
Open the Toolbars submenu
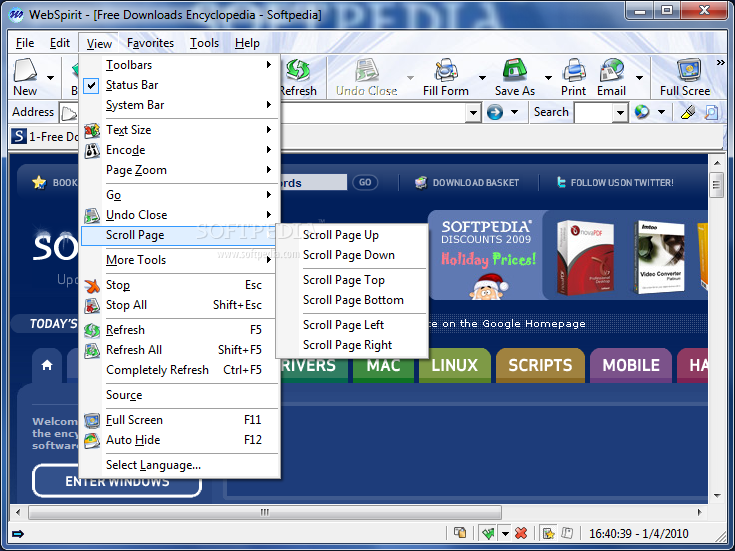[x=180, y=65]
